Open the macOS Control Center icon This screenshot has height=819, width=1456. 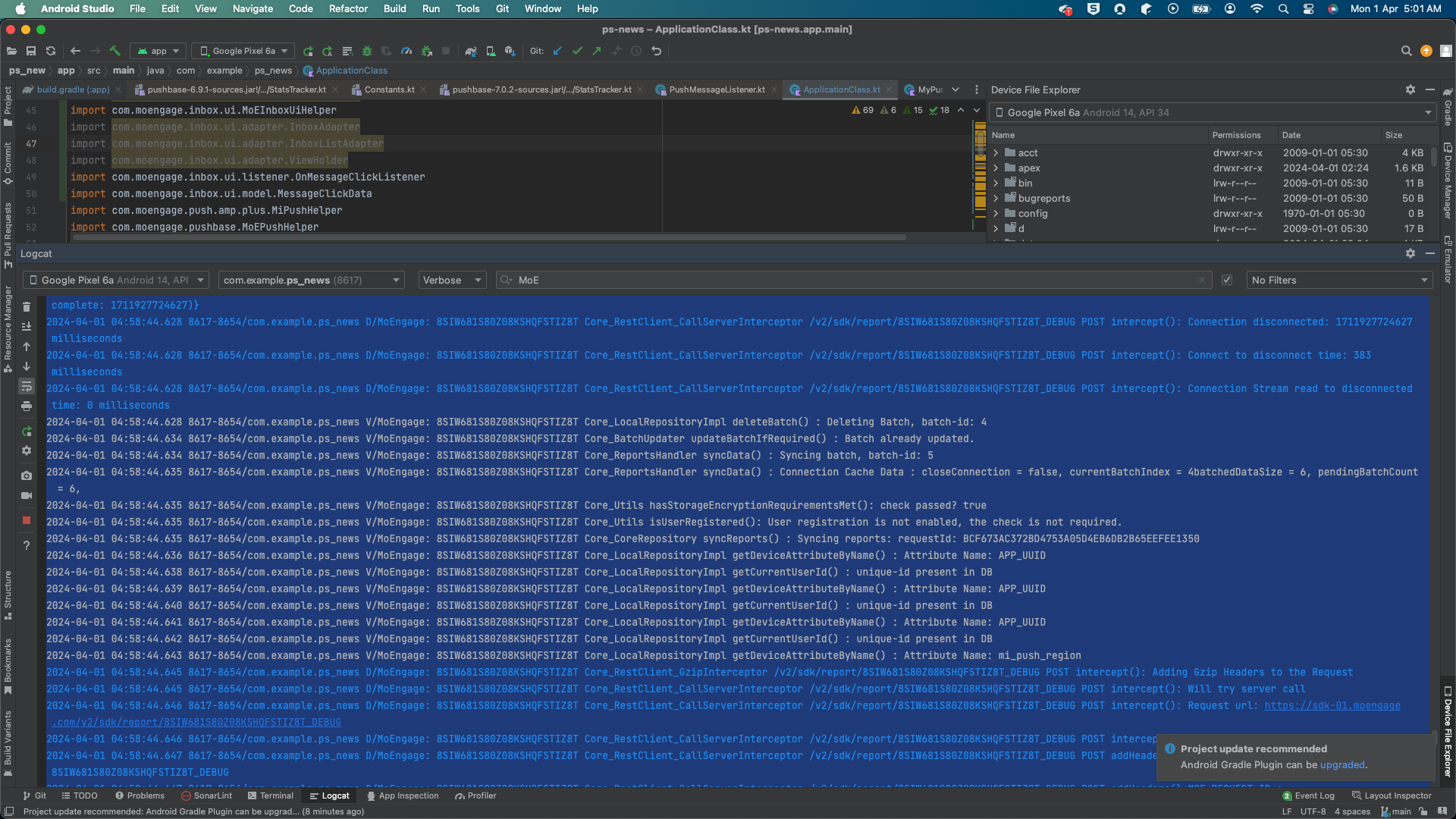pyautogui.click(x=1308, y=8)
